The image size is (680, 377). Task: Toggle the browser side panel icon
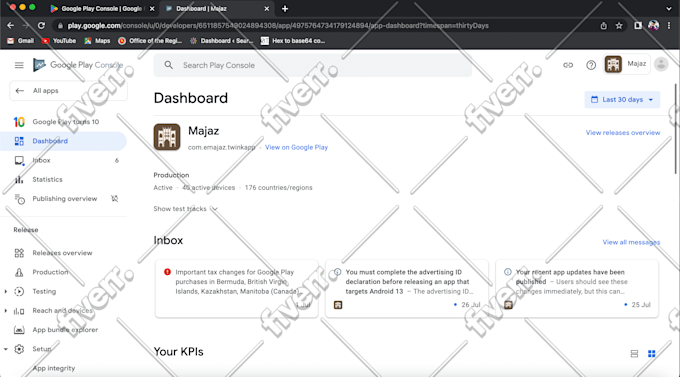pos(638,26)
